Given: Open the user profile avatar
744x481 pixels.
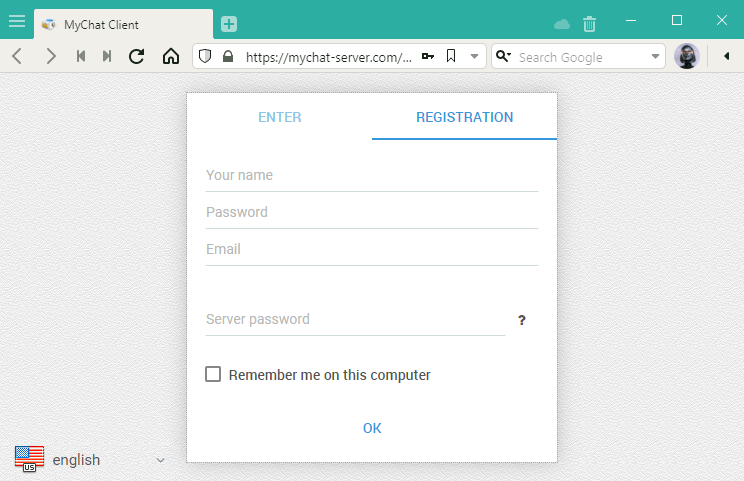Looking at the screenshot, I should (x=686, y=57).
